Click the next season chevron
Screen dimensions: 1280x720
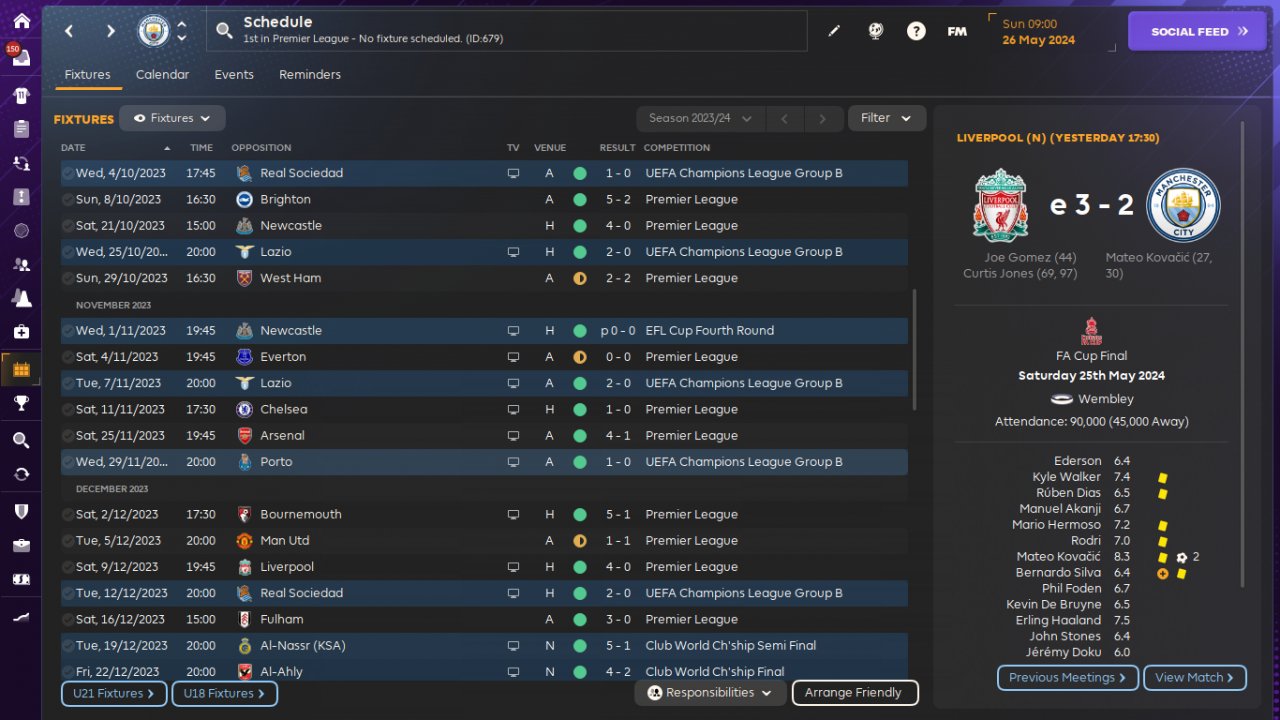tap(822, 118)
